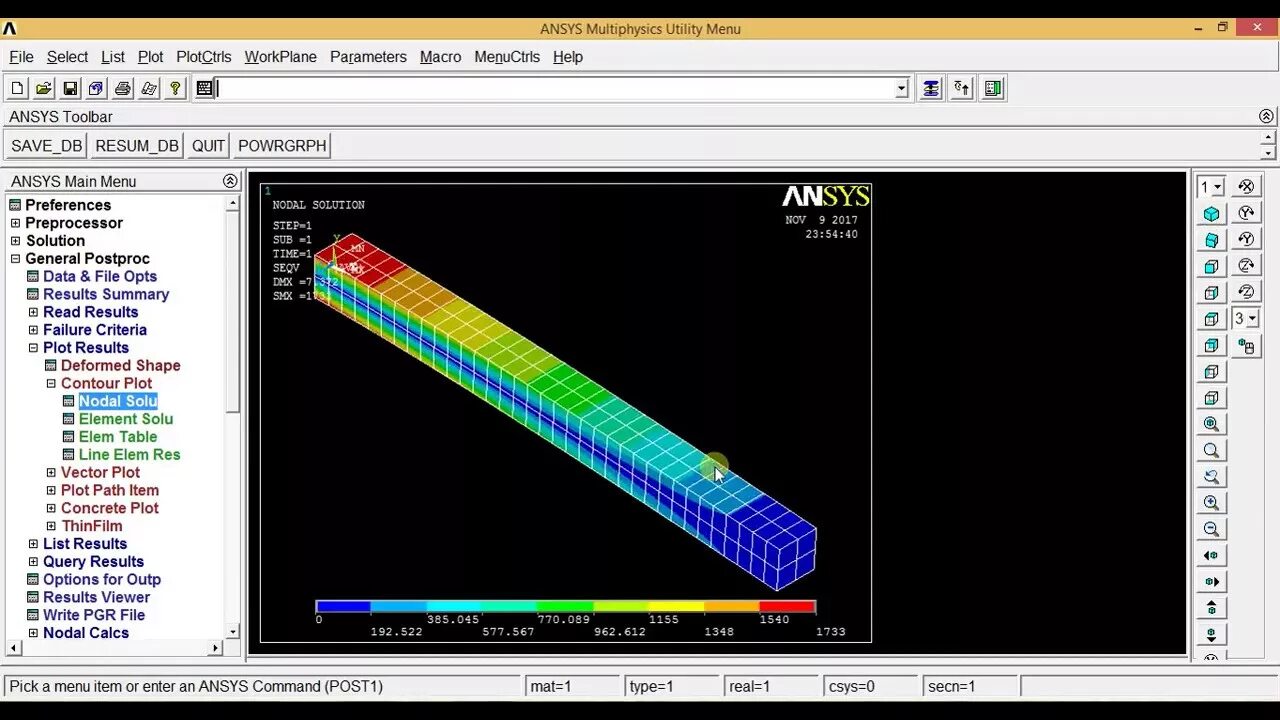Expand the Vector Plot node
Screen dimensions: 1280x720
click(x=51, y=472)
